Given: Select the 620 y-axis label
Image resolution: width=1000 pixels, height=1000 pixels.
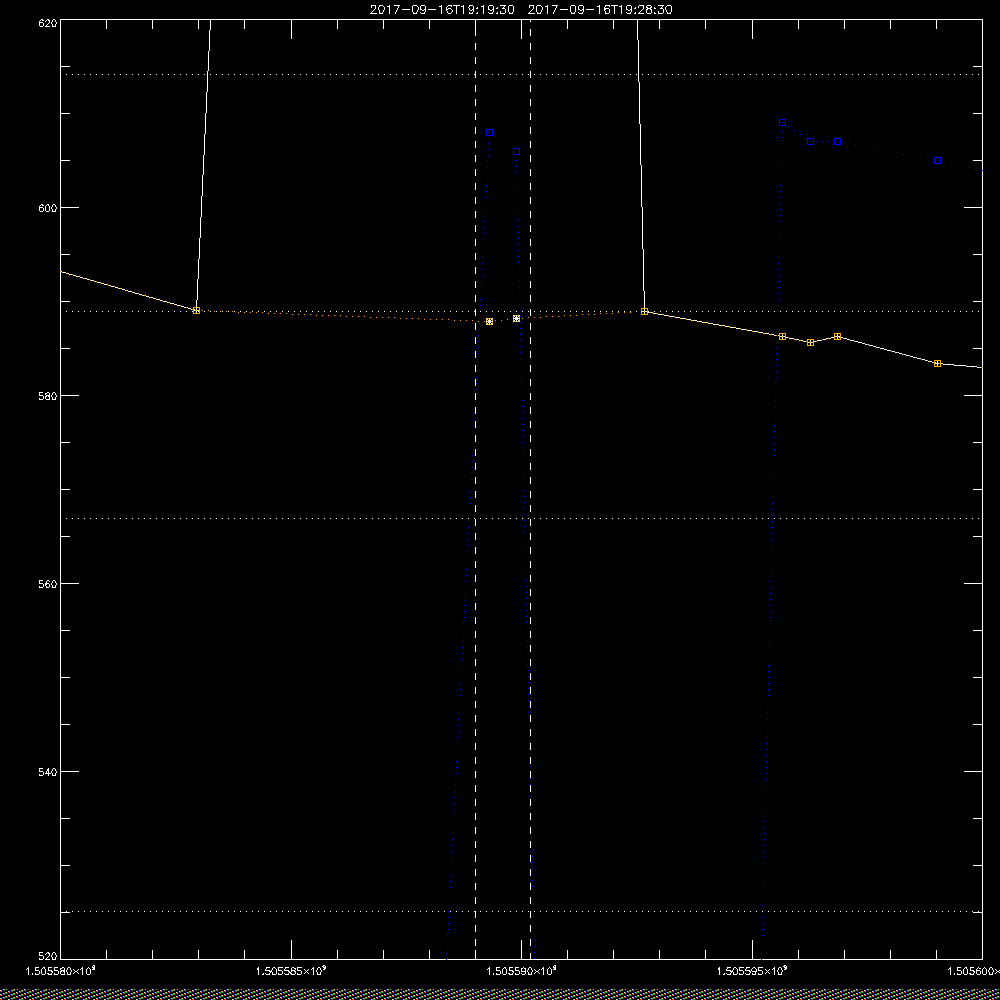Looking at the screenshot, I should 48,23.
